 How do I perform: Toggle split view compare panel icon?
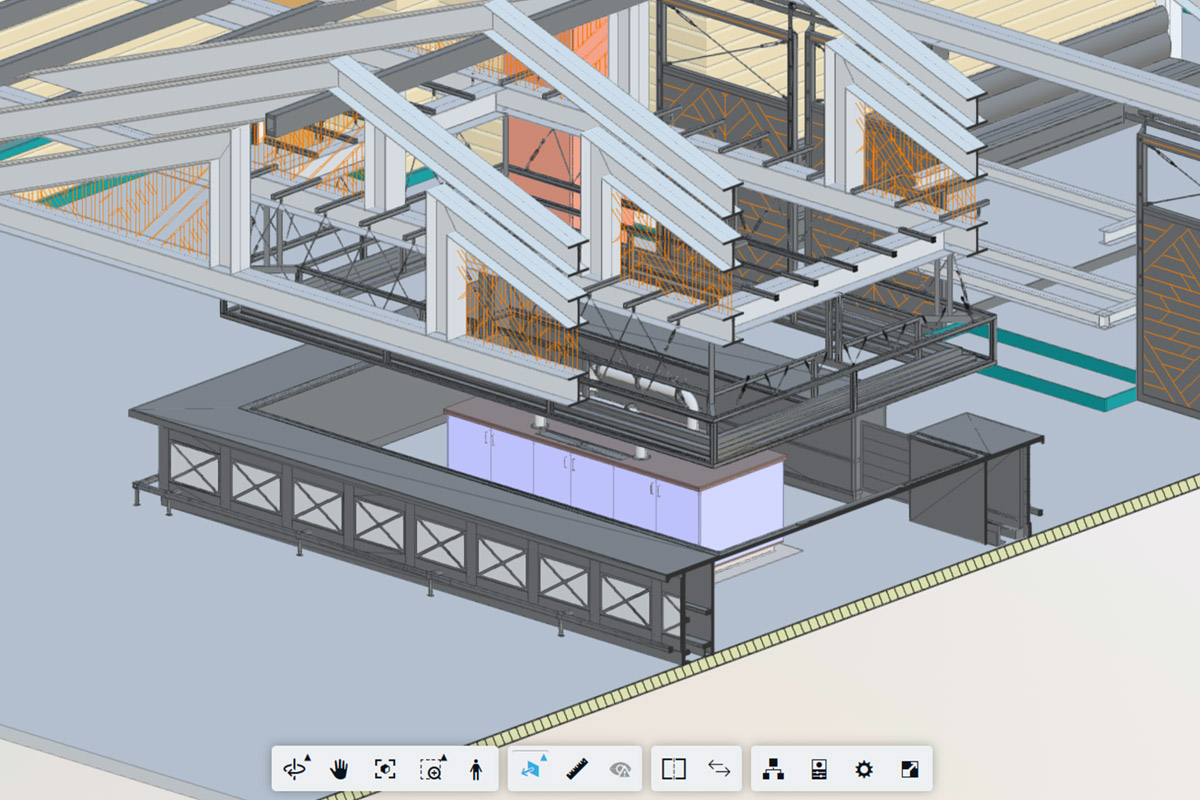pos(674,768)
